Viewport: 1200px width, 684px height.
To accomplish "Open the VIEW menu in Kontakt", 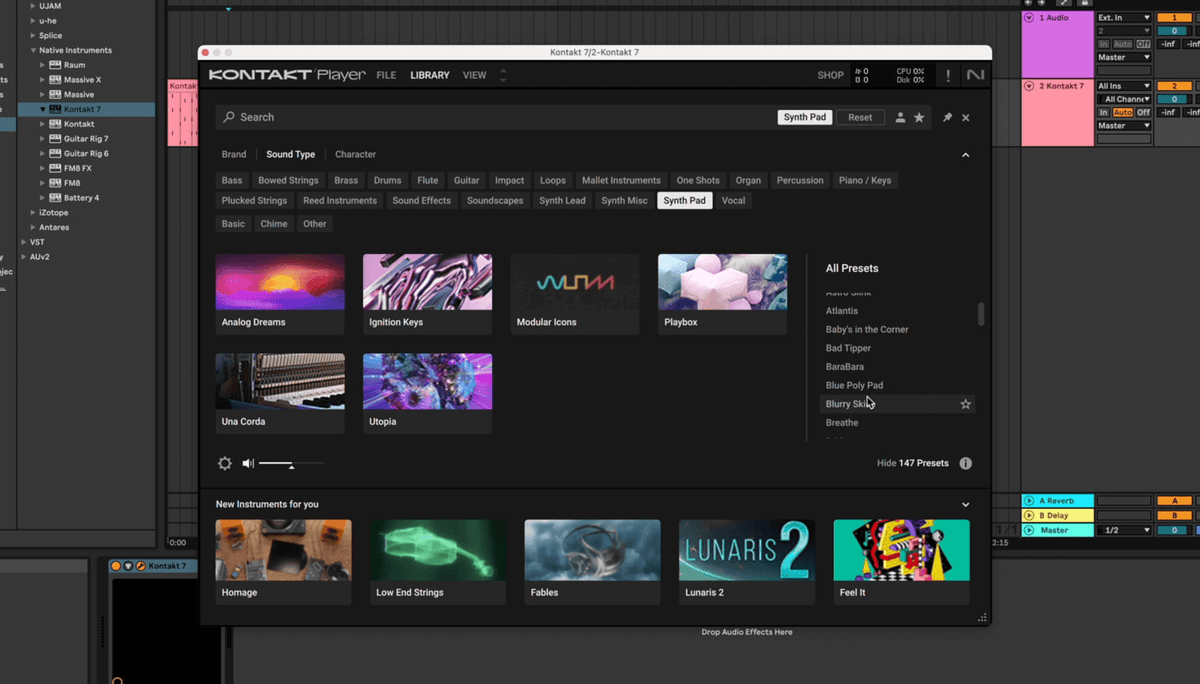I will (475, 75).
